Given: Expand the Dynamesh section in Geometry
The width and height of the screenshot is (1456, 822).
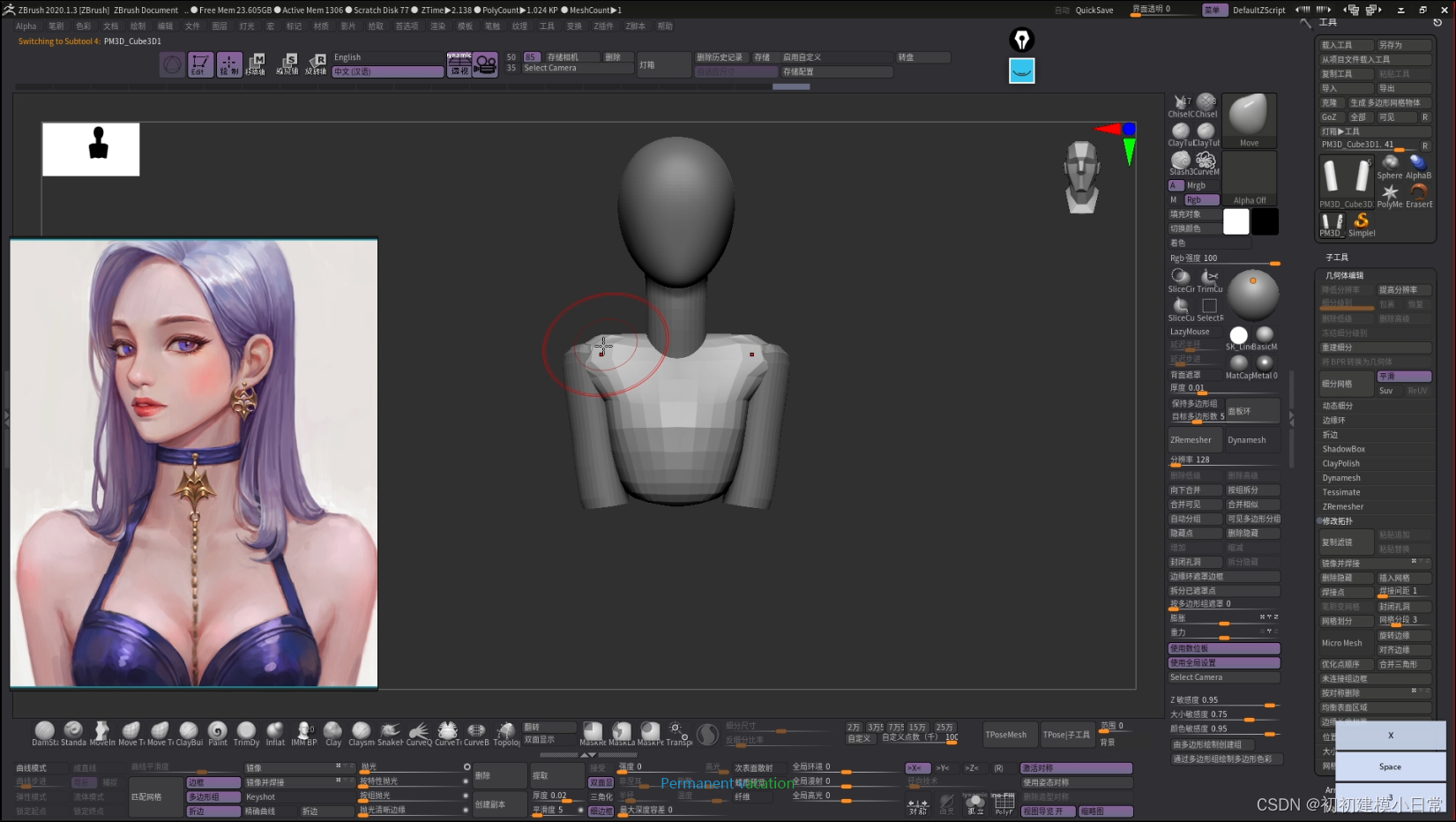Looking at the screenshot, I should click(x=1340, y=478).
